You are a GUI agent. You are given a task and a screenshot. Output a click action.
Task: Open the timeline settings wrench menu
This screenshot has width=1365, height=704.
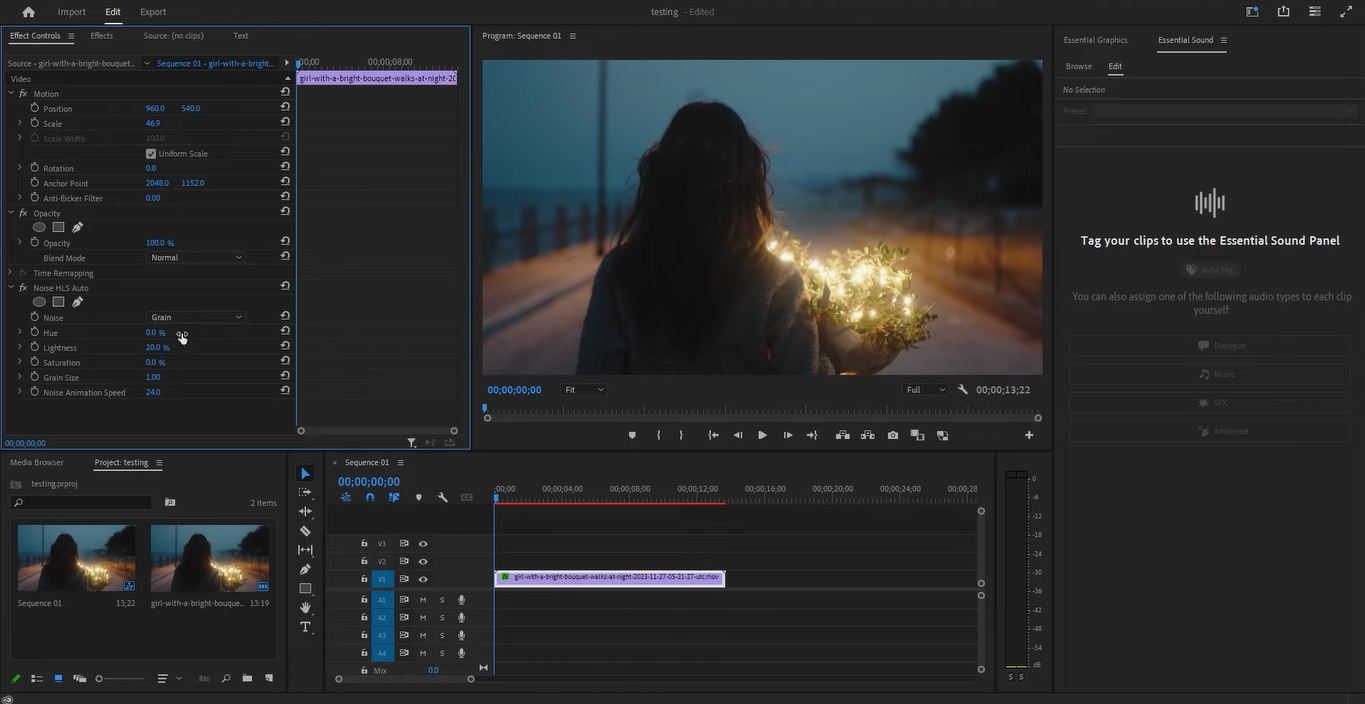443,497
